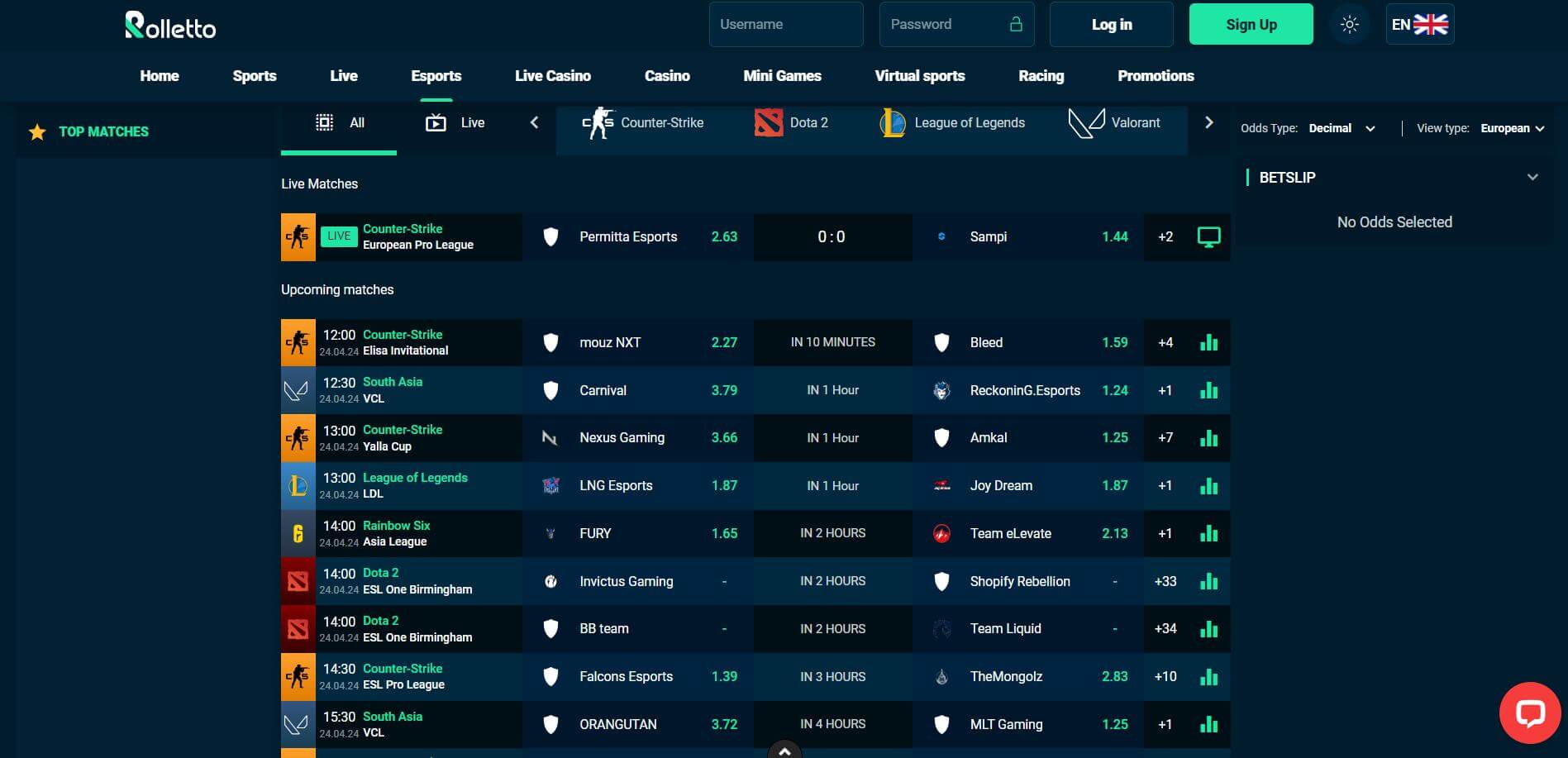Open the Promotions menu item
1568x758 pixels.
1156,75
